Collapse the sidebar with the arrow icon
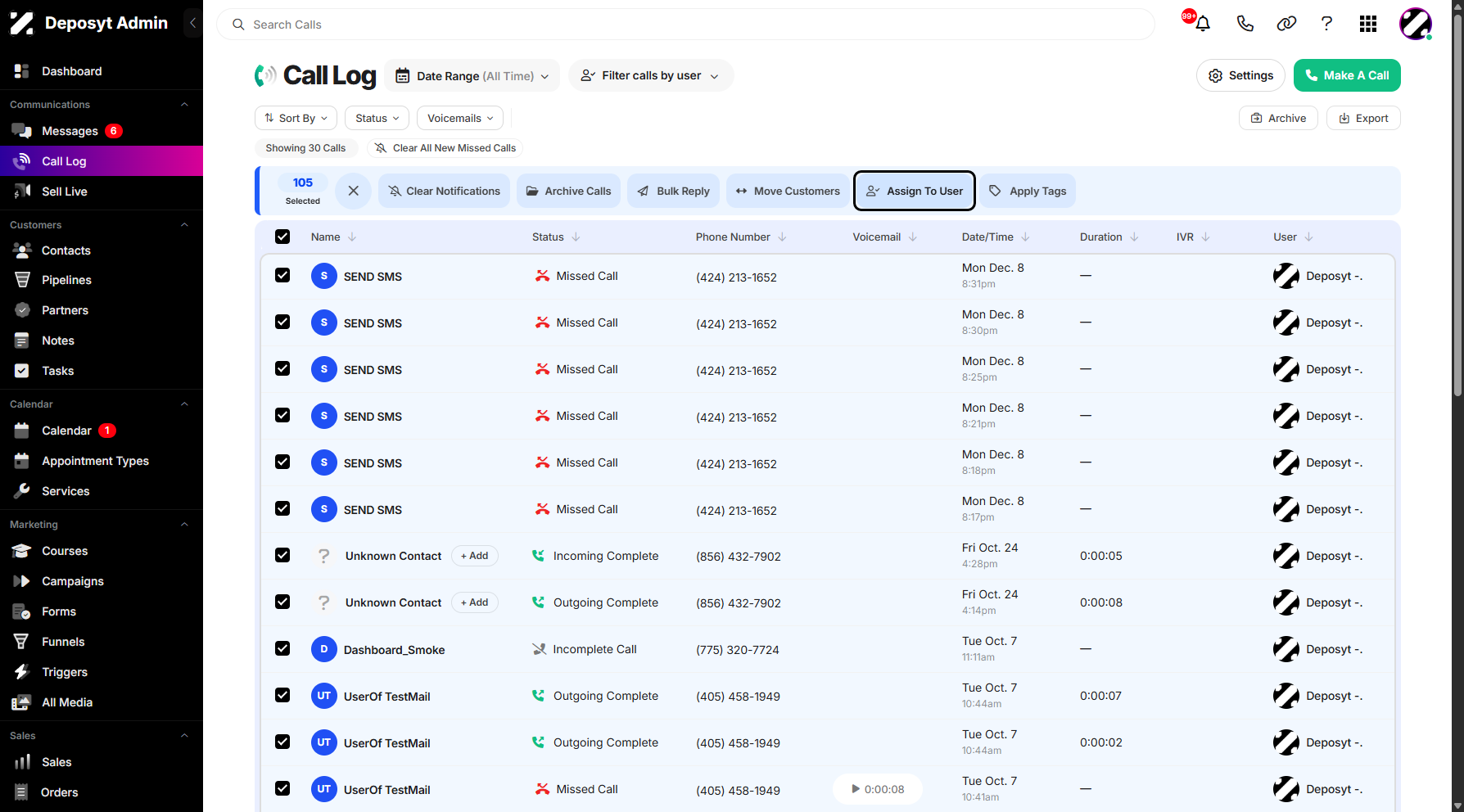The height and width of the screenshot is (812, 1464). coord(192,23)
